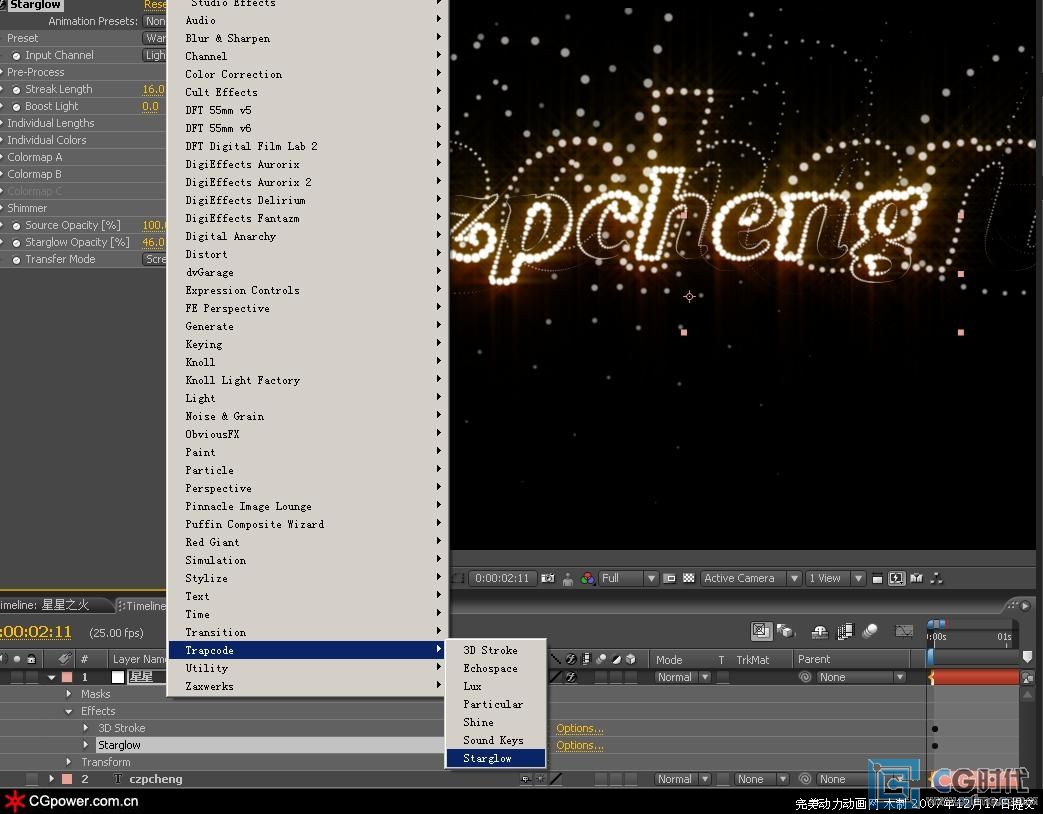This screenshot has height=814, width=1043.
Task: Open the timeline panel options arrow
Action: [1025, 605]
